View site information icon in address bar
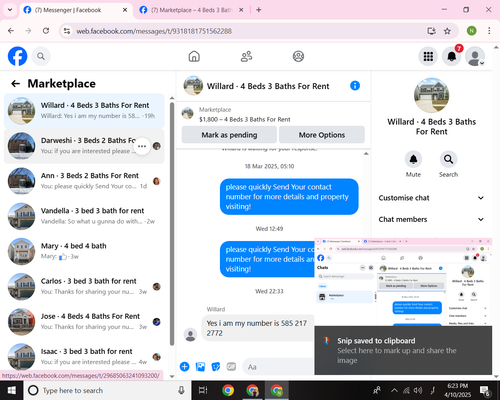Screen dimensions: 500x400 (67, 31)
